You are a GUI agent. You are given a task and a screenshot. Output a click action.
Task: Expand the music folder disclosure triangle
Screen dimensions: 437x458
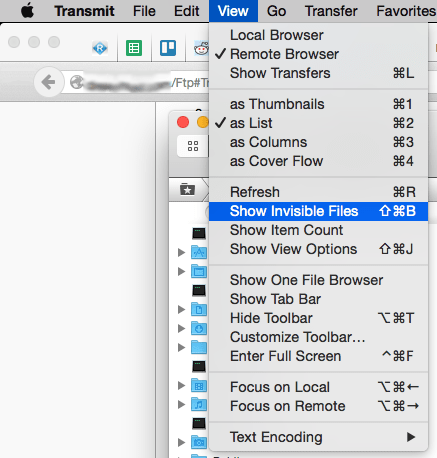[181, 405]
